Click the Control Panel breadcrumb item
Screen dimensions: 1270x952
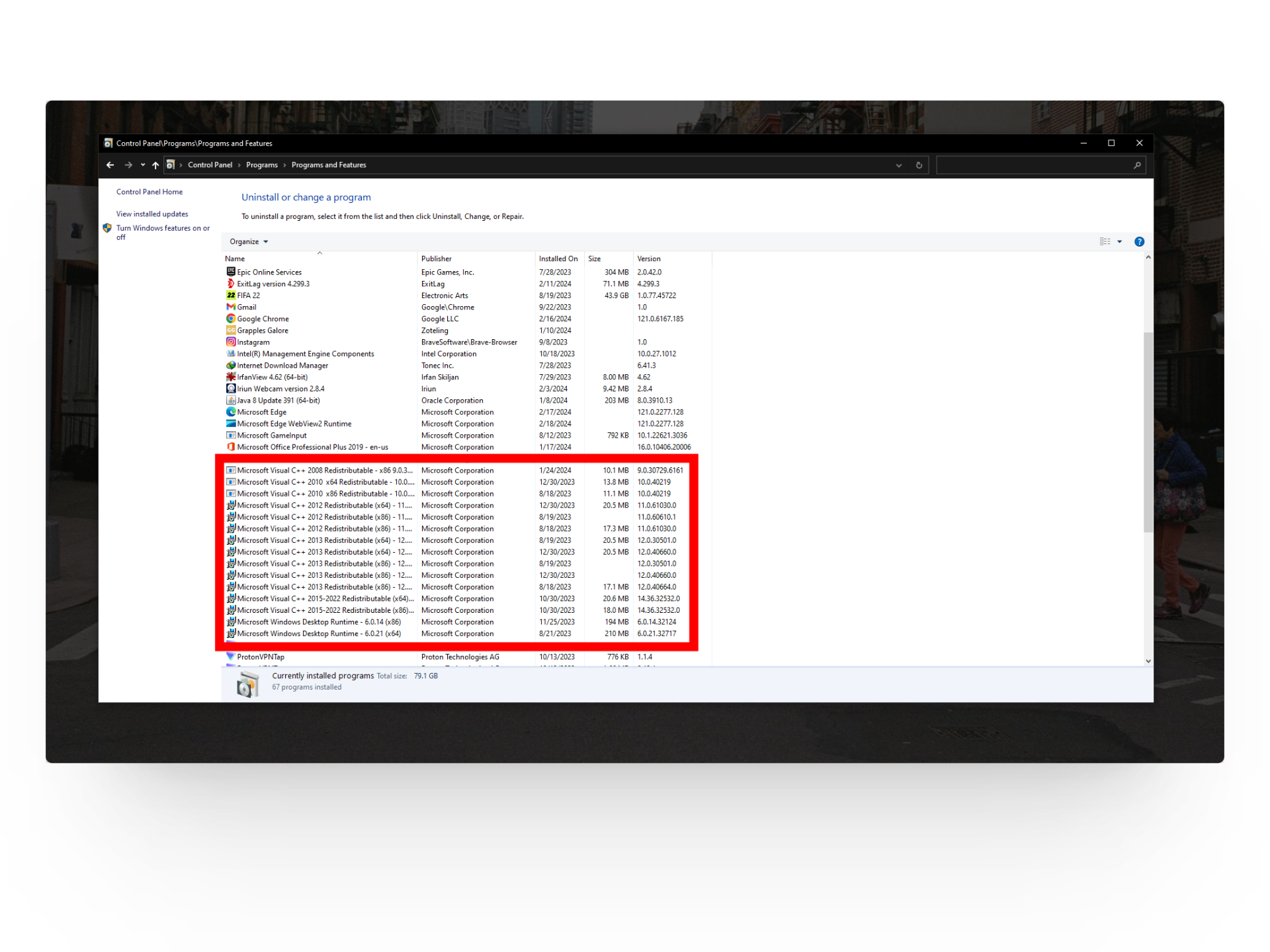click(x=210, y=165)
